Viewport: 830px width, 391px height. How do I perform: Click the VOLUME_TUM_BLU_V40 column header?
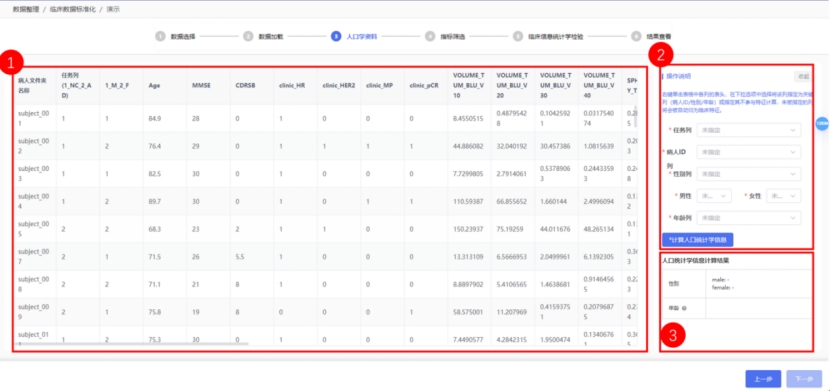coord(599,85)
